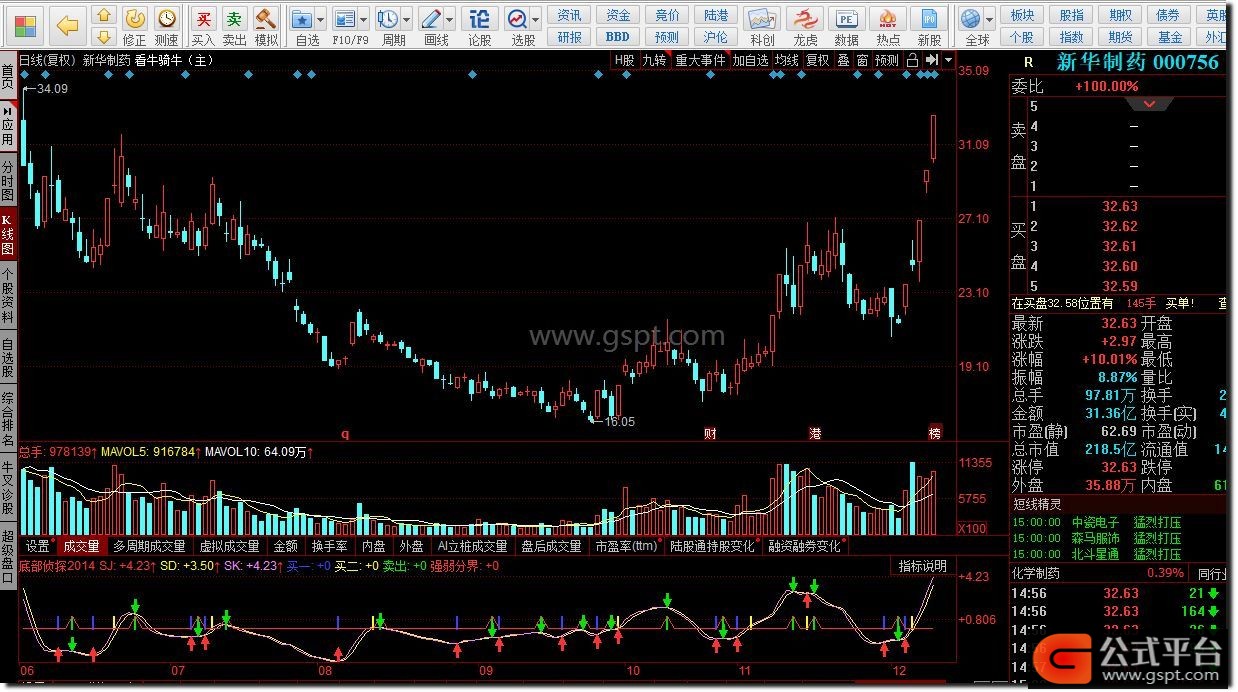
Task: Click the 研报 research report button
Action: [569, 37]
